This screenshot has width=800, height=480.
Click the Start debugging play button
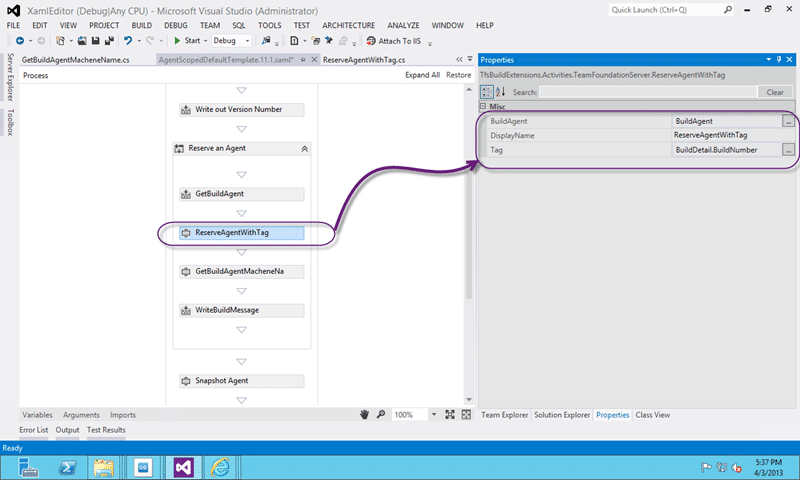tap(177, 41)
